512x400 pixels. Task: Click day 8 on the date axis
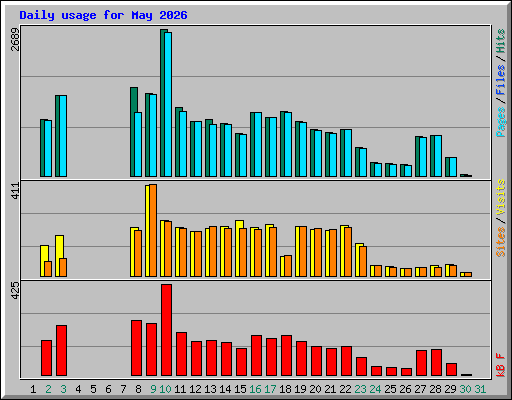(138, 389)
